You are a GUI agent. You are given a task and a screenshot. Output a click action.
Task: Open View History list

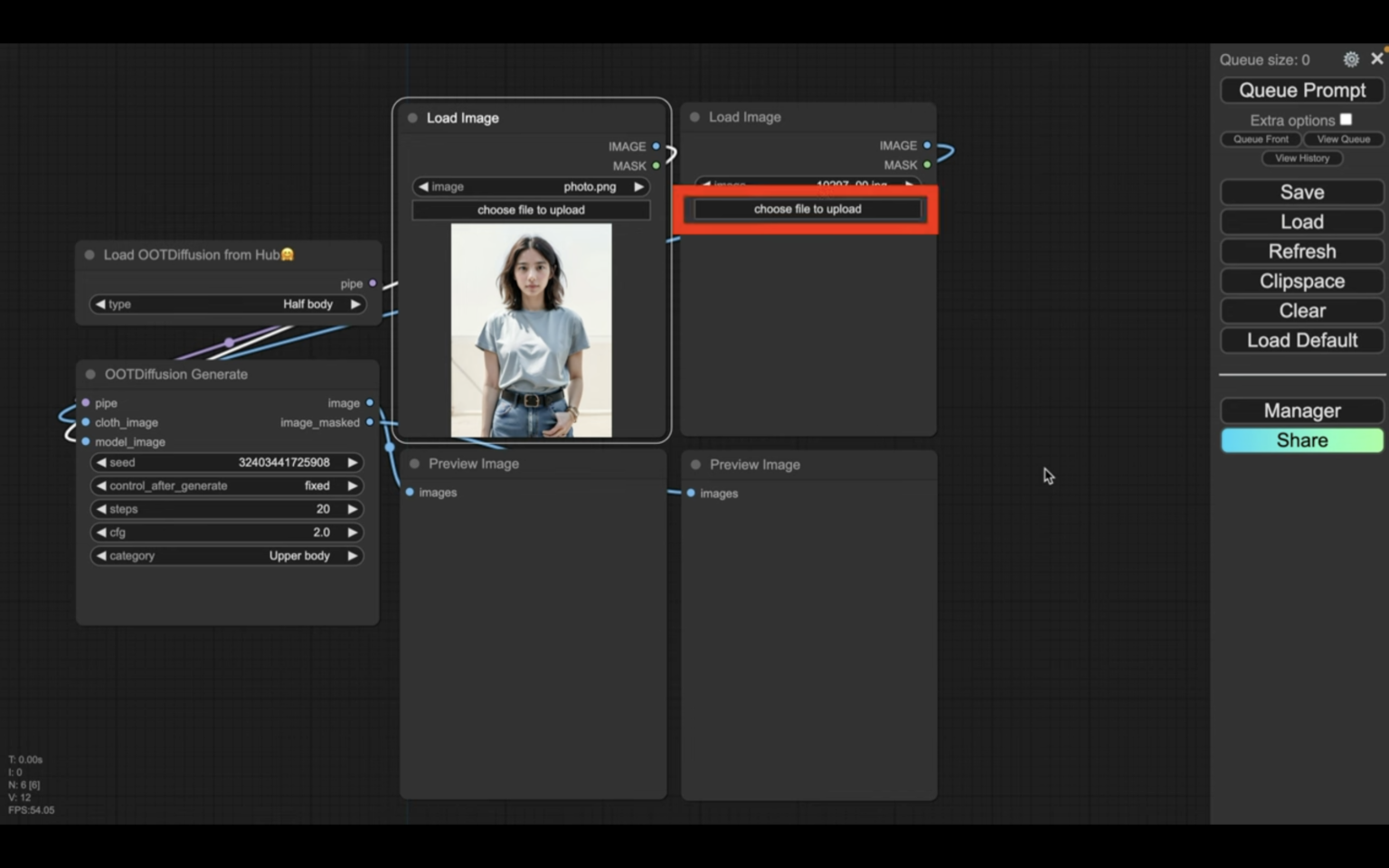(x=1301, y=158)
